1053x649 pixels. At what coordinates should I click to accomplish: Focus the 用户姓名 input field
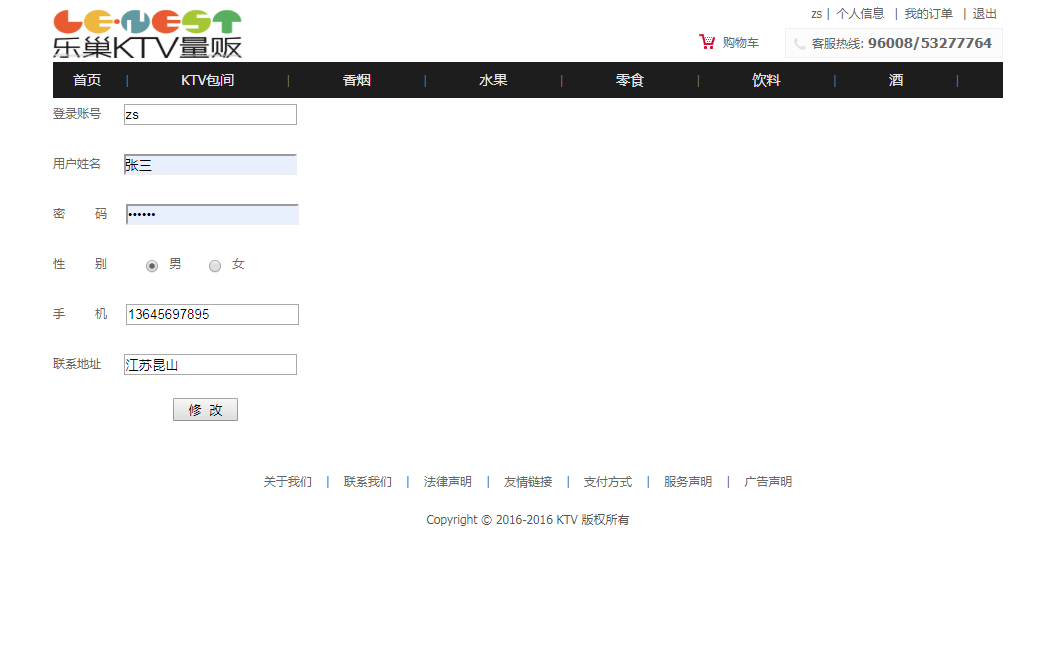point(210,165)
